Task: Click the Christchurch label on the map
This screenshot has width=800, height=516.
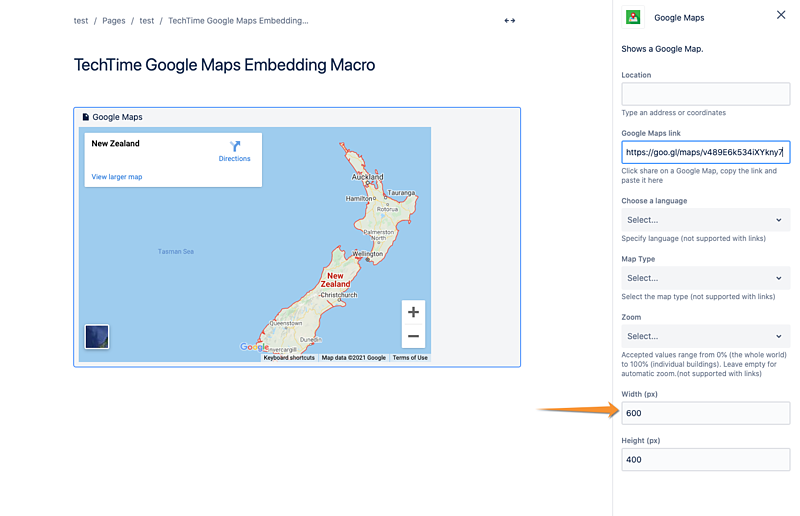Action: pyautogui.click(x=339, y=295)
